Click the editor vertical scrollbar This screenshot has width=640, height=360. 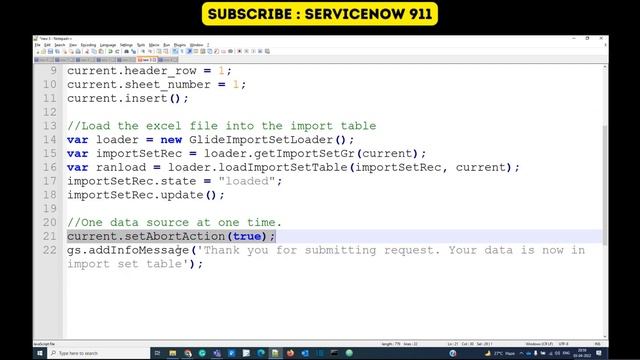pos(604,184)
